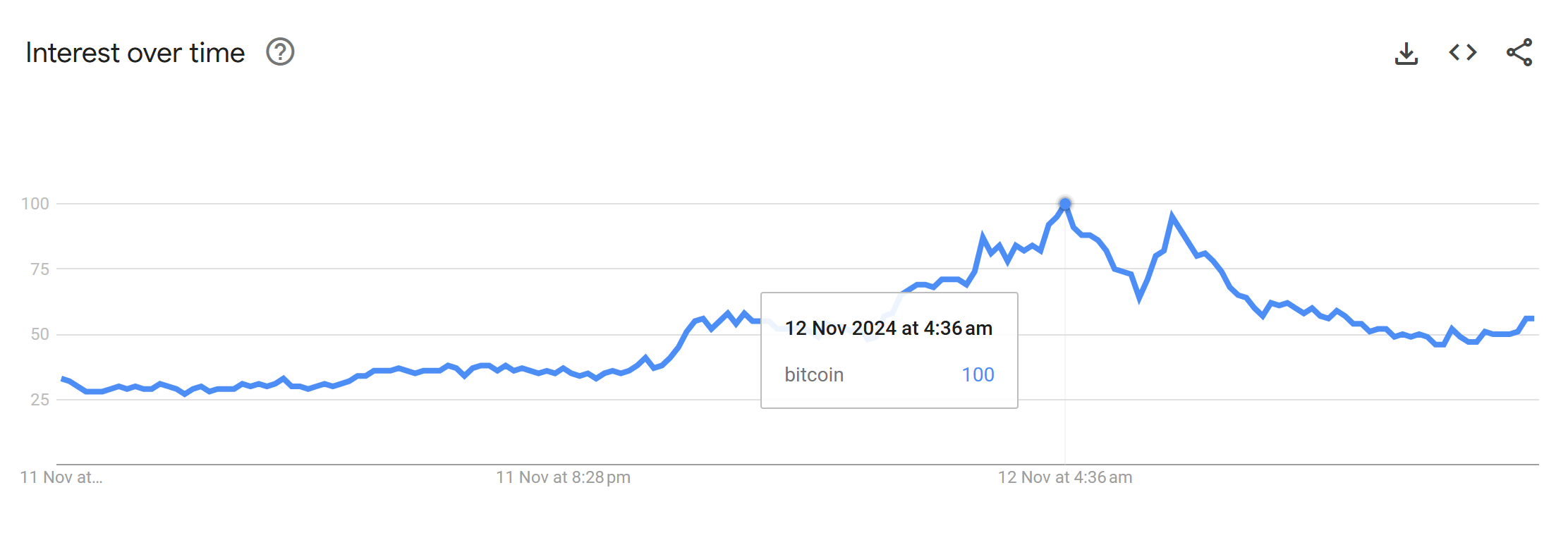The width and height of the screenshot is (1568, 545).
Task: Select the angle brackets icon for embedding
Action: 1462,52
